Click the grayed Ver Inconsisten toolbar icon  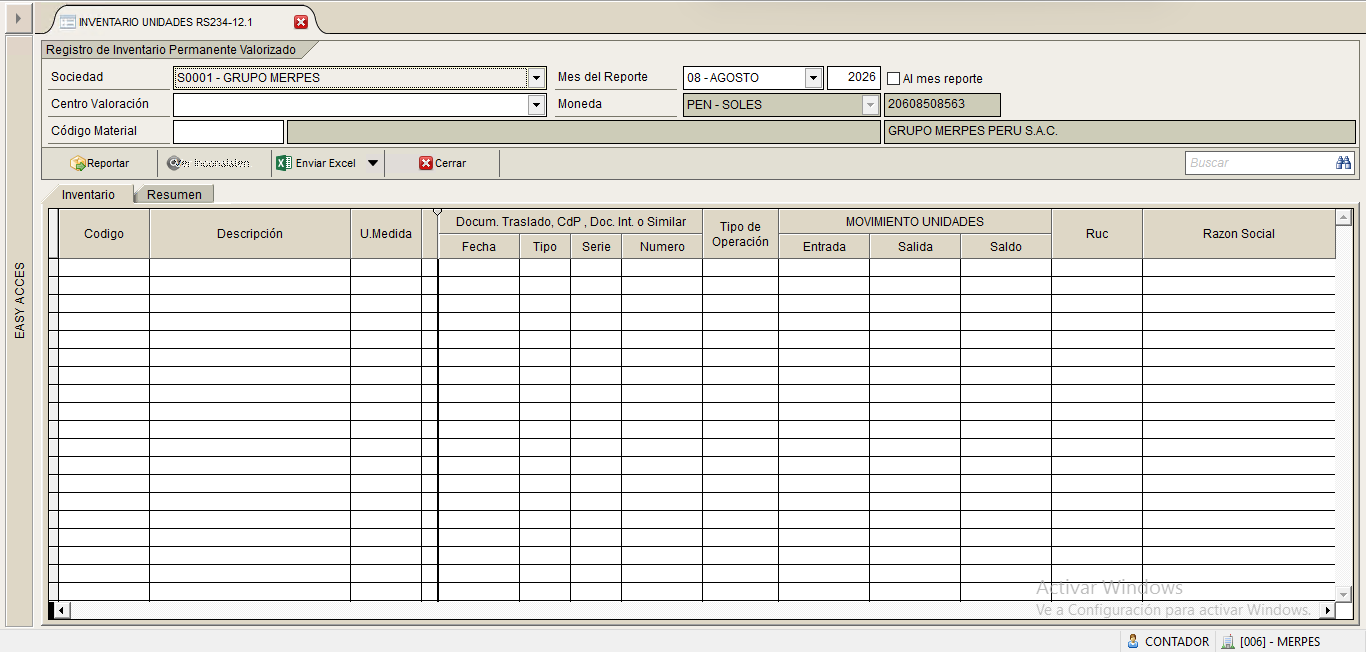pyautogui.click(x=175, y=163)
